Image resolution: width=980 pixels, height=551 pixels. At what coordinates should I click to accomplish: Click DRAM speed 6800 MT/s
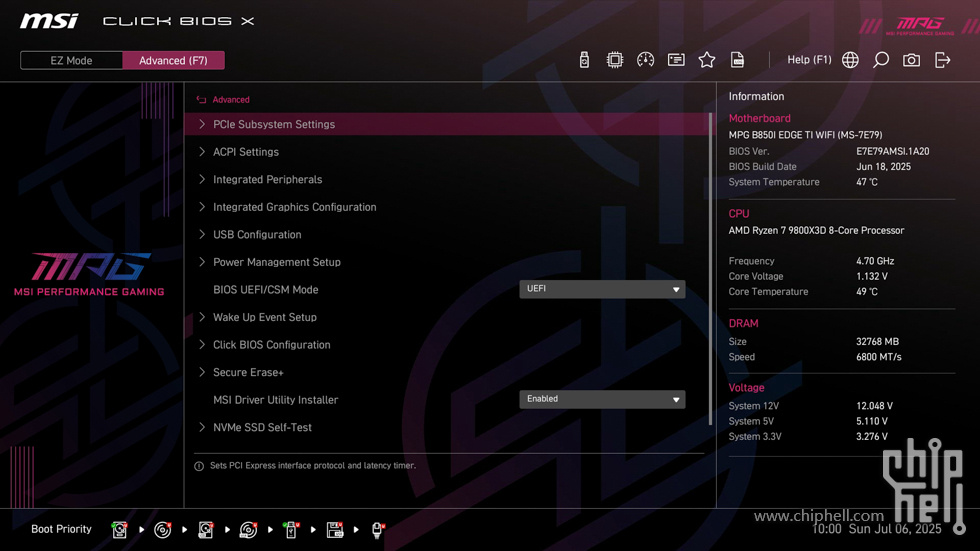click(879, 357)
